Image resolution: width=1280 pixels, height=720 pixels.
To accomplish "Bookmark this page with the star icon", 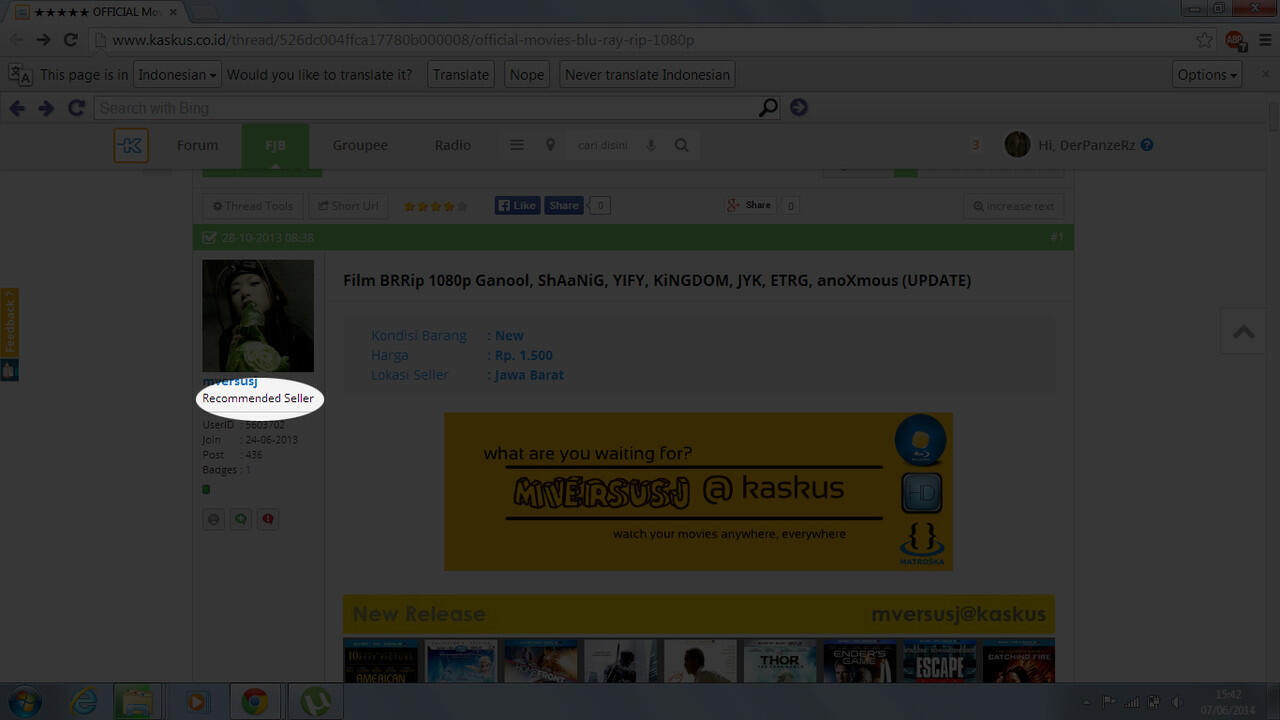I will (x=1204, y=40).
